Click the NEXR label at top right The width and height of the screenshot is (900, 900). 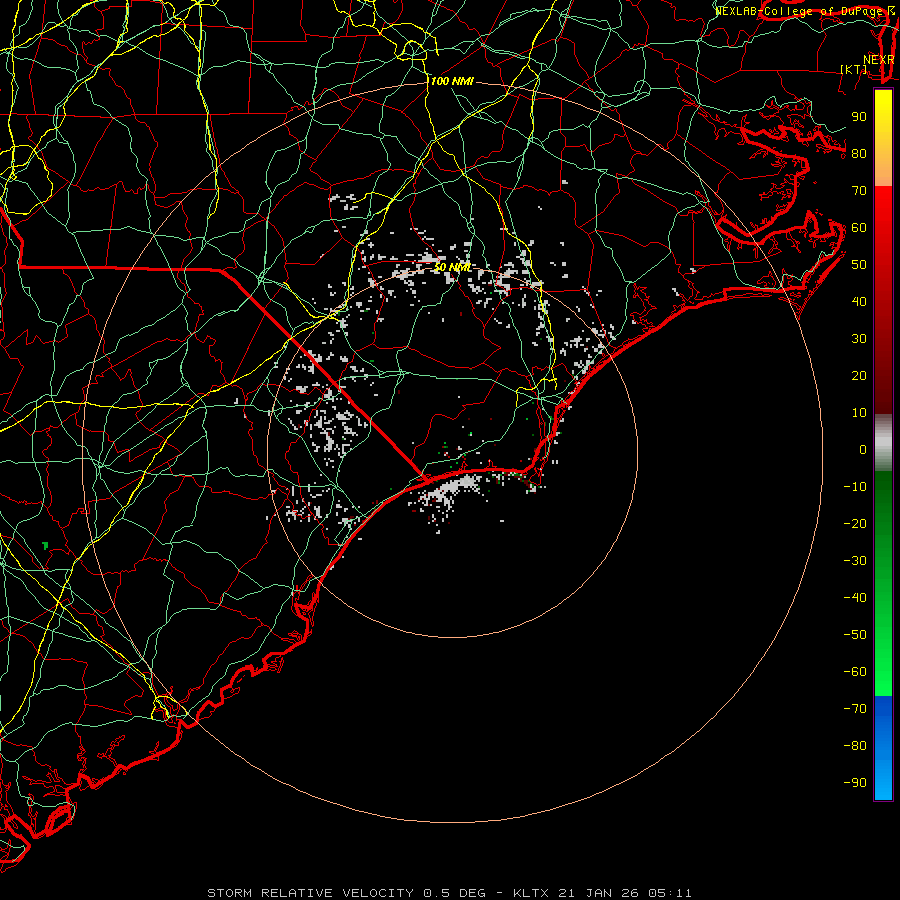[x=879, y=60]
